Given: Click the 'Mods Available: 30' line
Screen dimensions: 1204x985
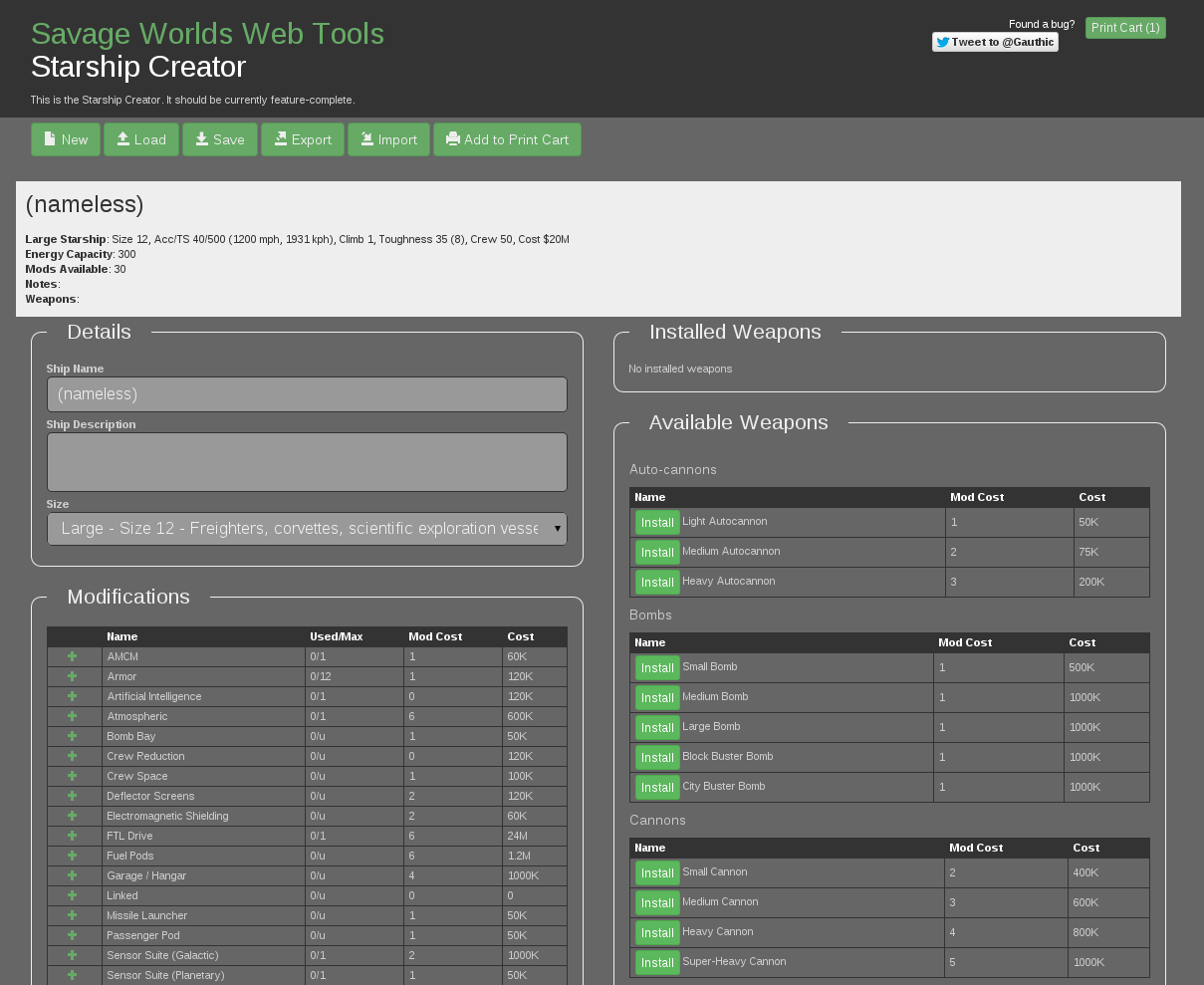Looking at the screenshot, I should [x=76, y=269].
